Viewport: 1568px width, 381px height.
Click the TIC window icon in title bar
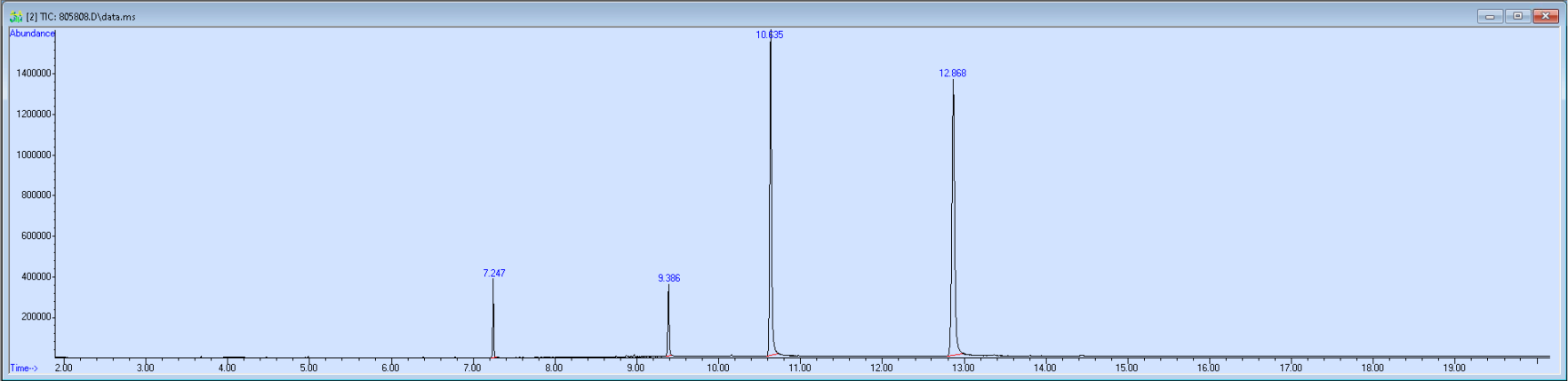(x=15, y=16)
